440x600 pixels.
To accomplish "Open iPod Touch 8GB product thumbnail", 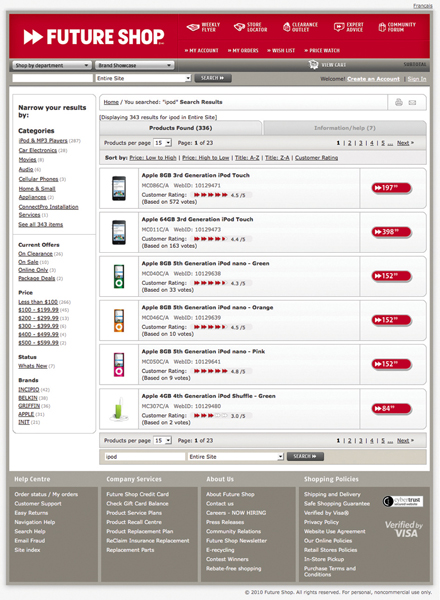I will tap(119, 188).
